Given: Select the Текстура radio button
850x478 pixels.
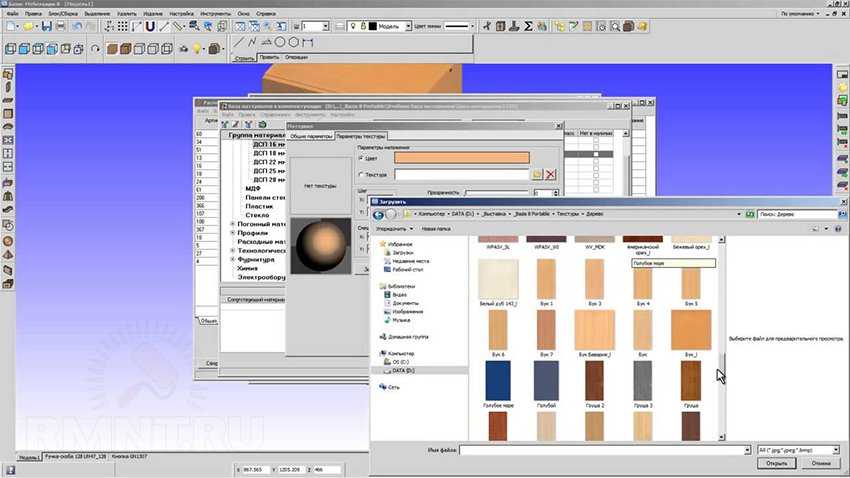Looking at the screenshot, I should [x=360, y=174].
